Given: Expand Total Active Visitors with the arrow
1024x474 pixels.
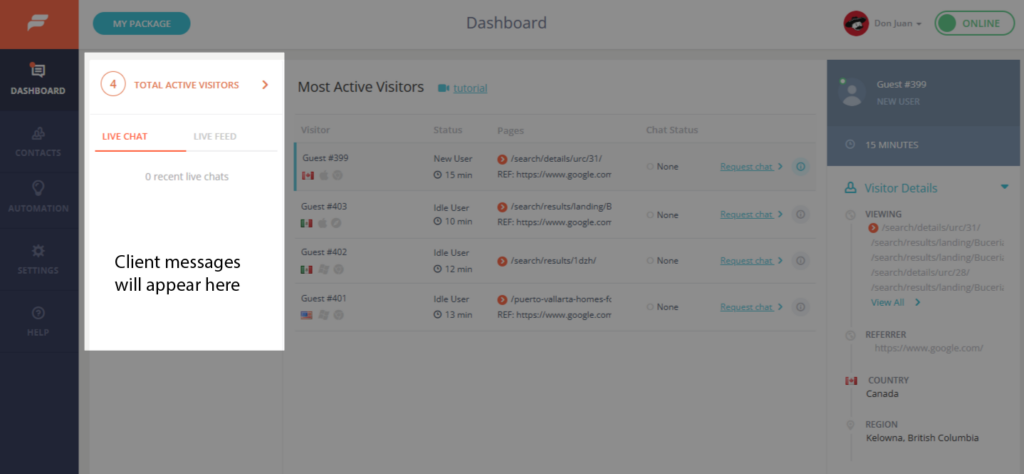Looking at the screenshot, I should point(264,85).
